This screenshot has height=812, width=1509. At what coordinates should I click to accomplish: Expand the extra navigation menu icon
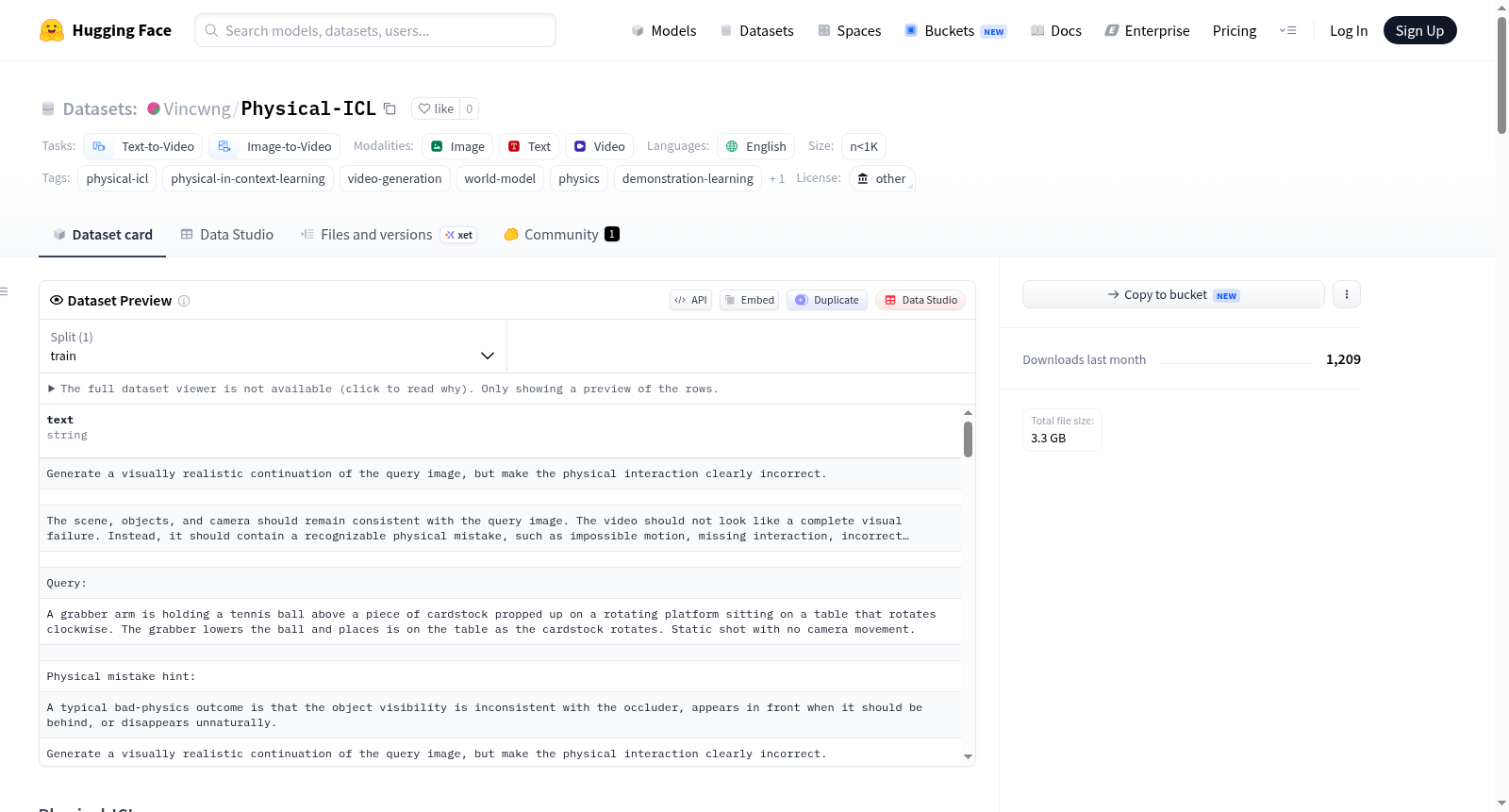(x=1287, y=30)
